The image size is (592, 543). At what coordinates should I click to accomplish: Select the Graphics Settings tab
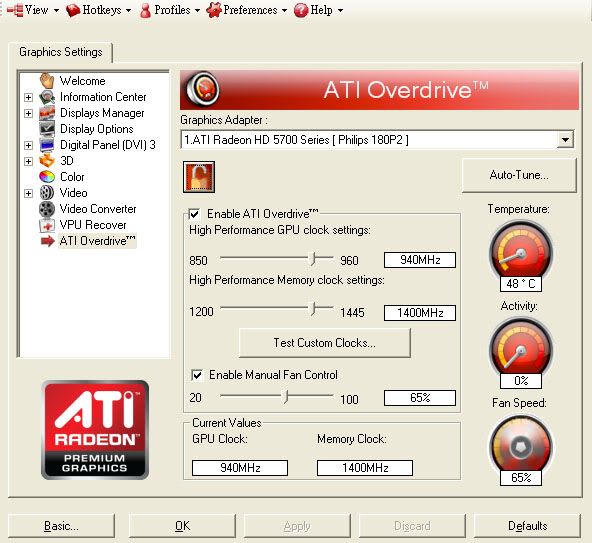click(x=60, y=52)
